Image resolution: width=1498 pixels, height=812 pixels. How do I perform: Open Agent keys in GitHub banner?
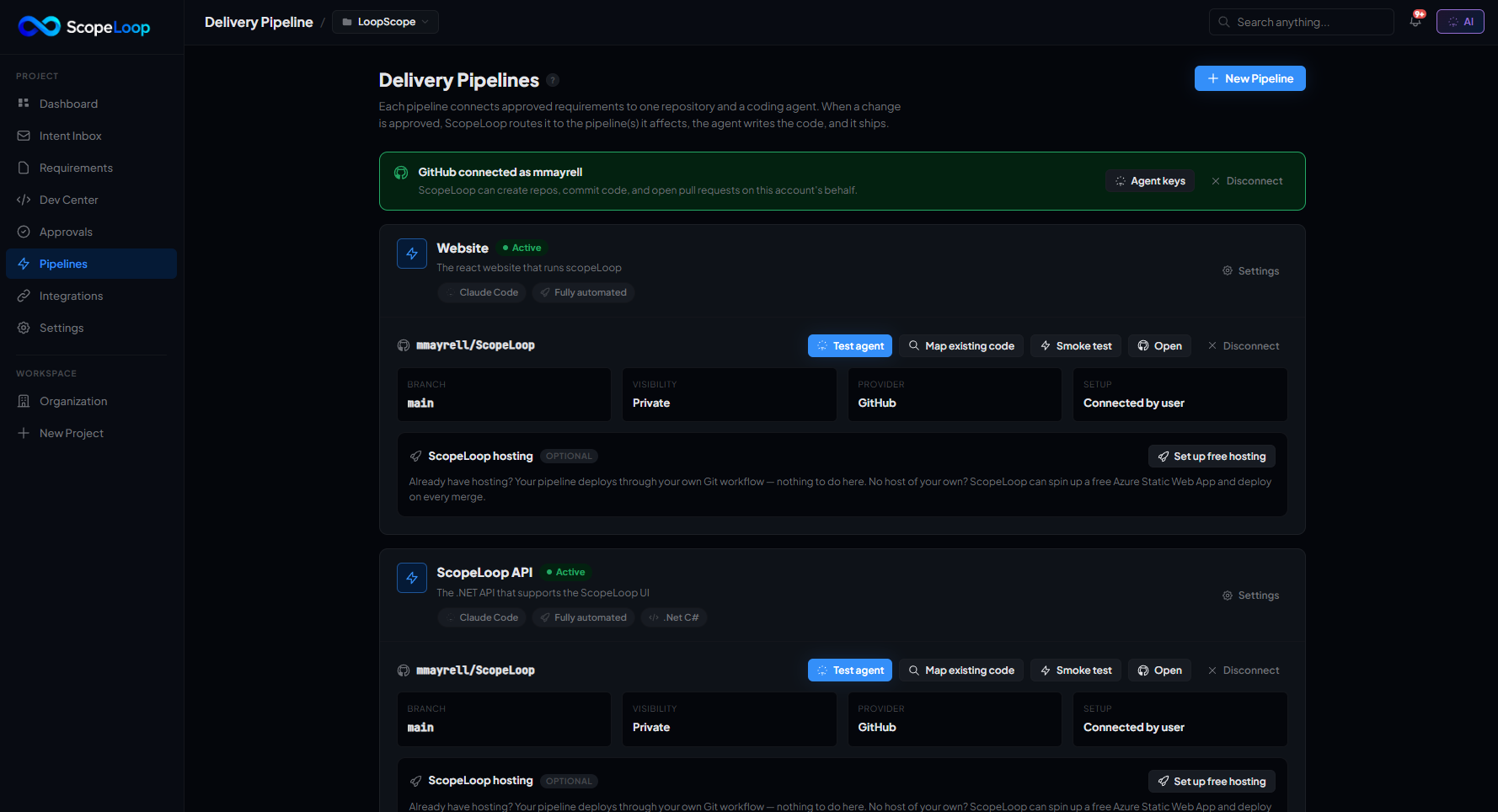click(1150, 181)
